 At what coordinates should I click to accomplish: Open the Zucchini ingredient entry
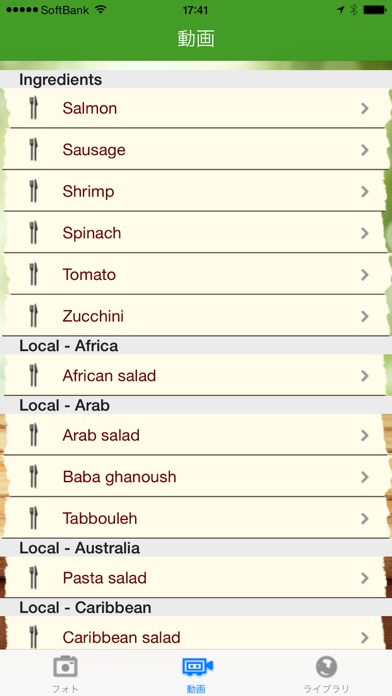(196, 316)
